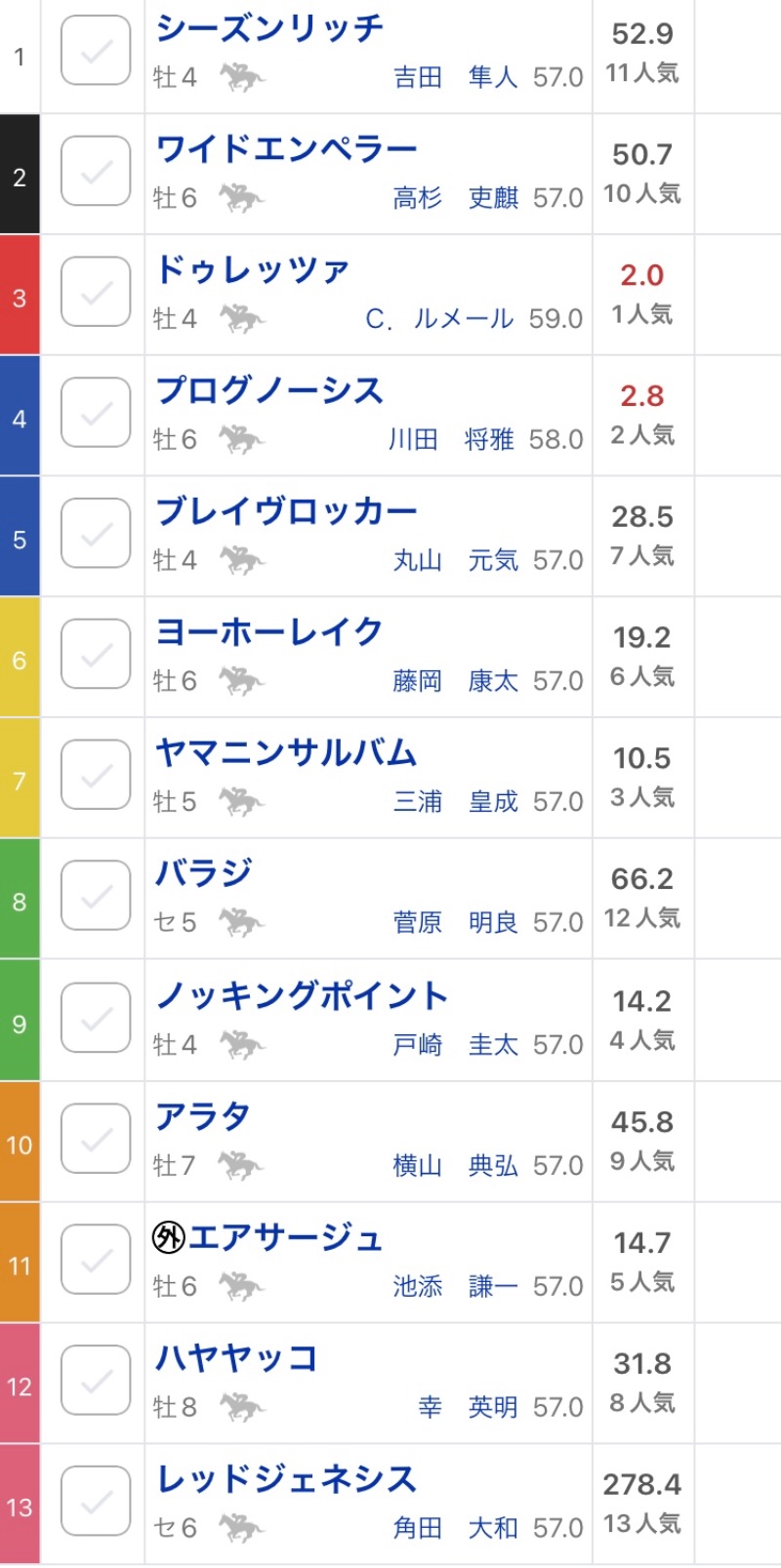
Task: Tick the checkbox for ブレイヴロッカー
Action: [x=96, y=534]
